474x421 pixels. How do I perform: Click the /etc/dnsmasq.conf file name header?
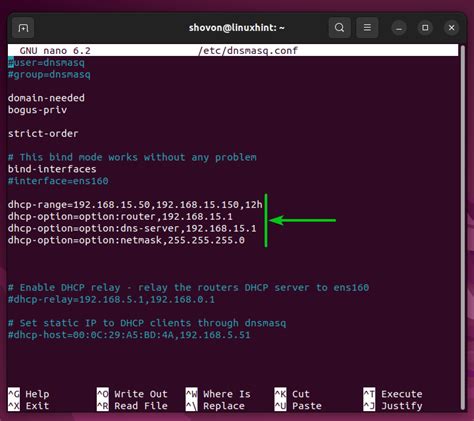tap(248, 51)
